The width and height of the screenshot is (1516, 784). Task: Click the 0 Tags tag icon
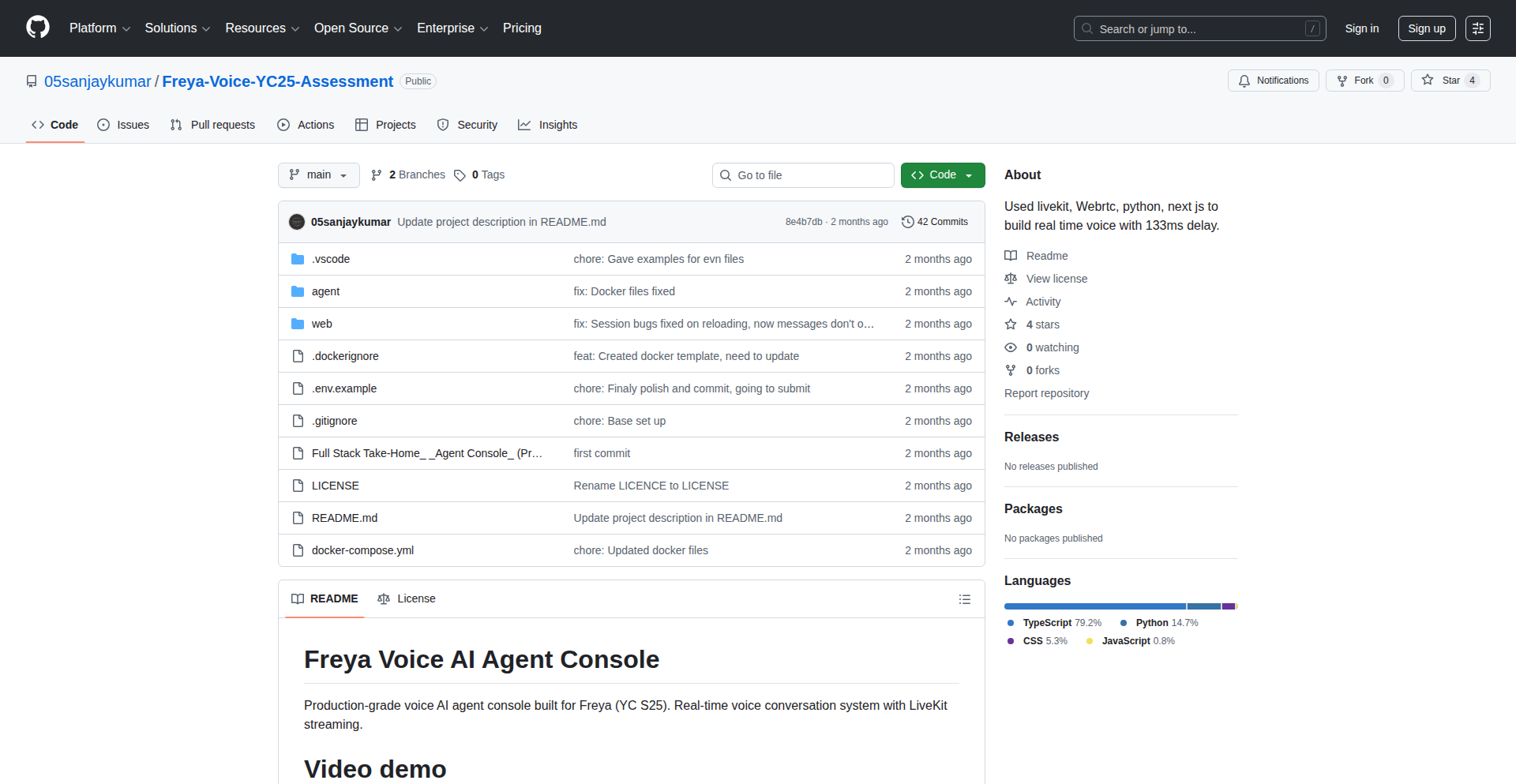pyautogui.click(x=460, y=175)
